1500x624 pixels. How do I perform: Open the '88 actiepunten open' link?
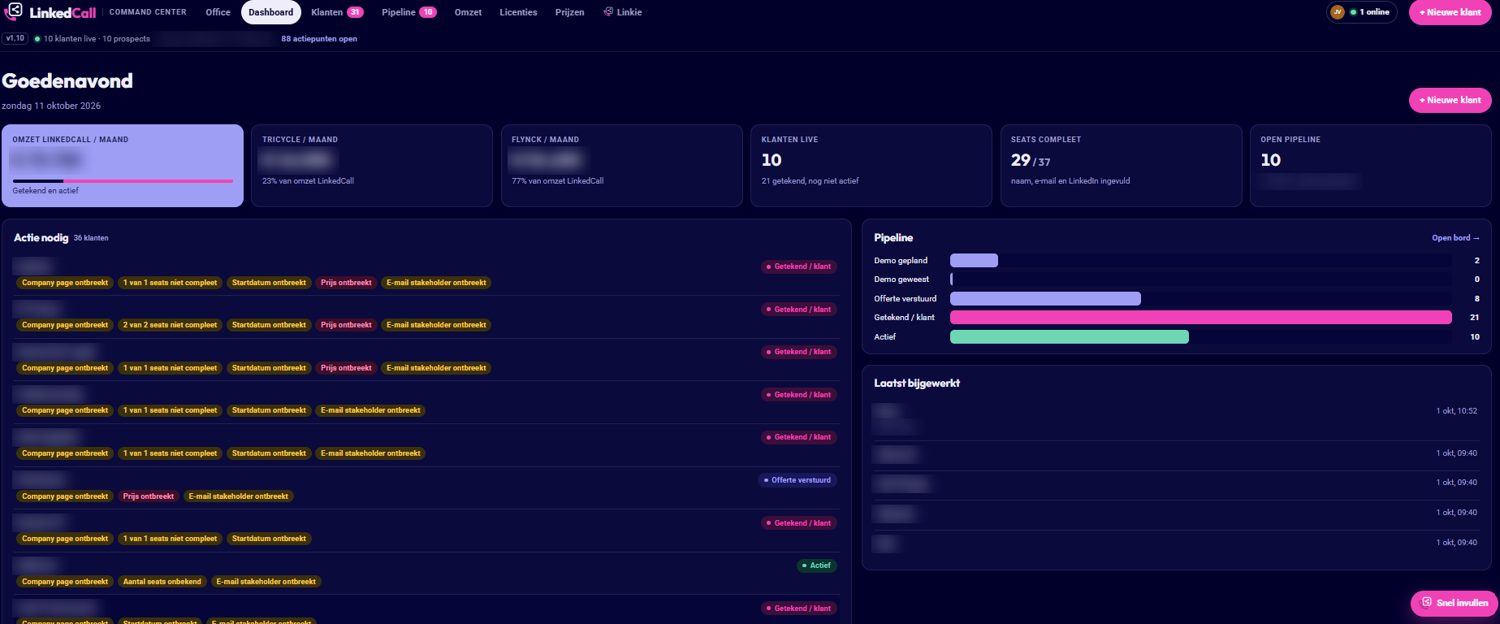[319, 39]
